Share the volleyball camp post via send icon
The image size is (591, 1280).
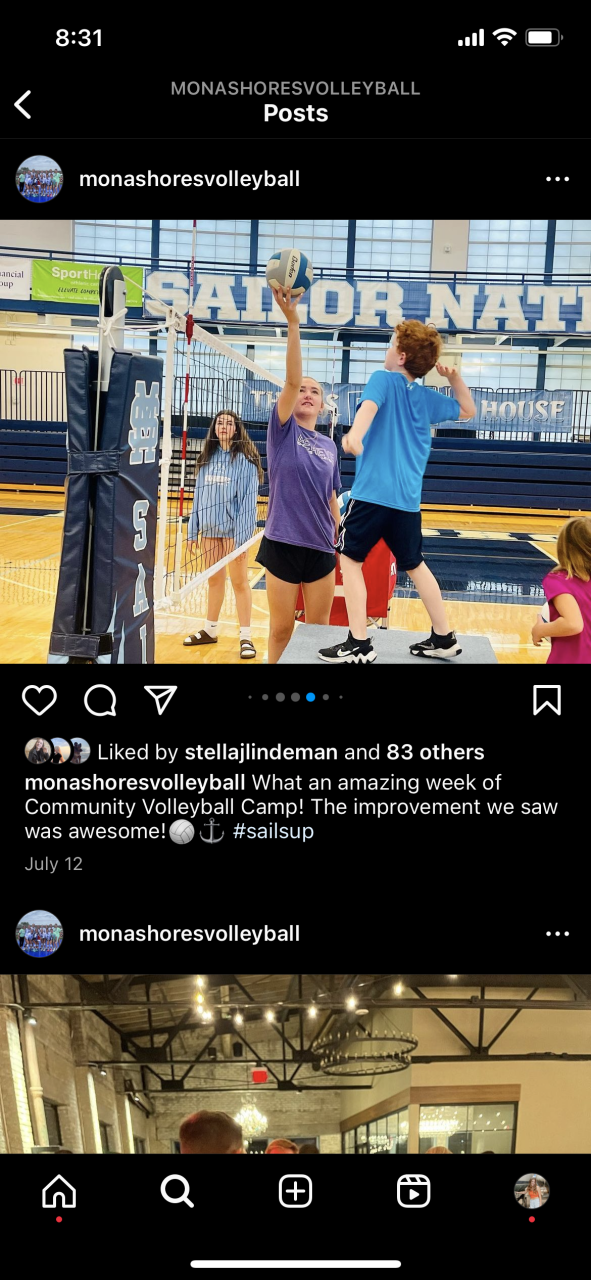tap(161, 700)
